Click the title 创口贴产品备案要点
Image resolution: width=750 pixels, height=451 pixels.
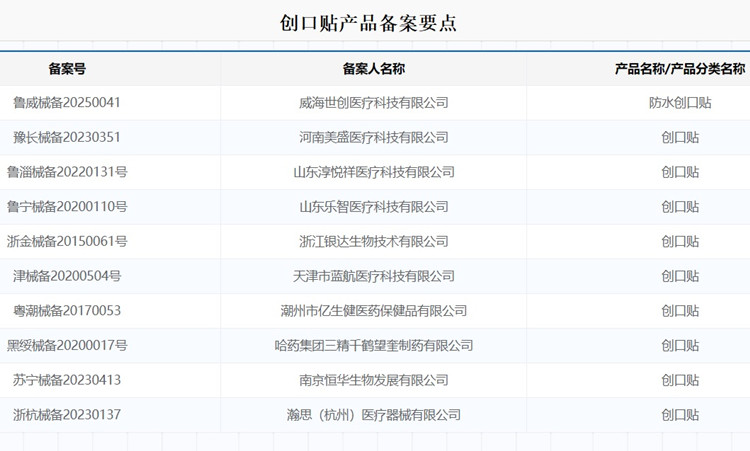(368, 23)
